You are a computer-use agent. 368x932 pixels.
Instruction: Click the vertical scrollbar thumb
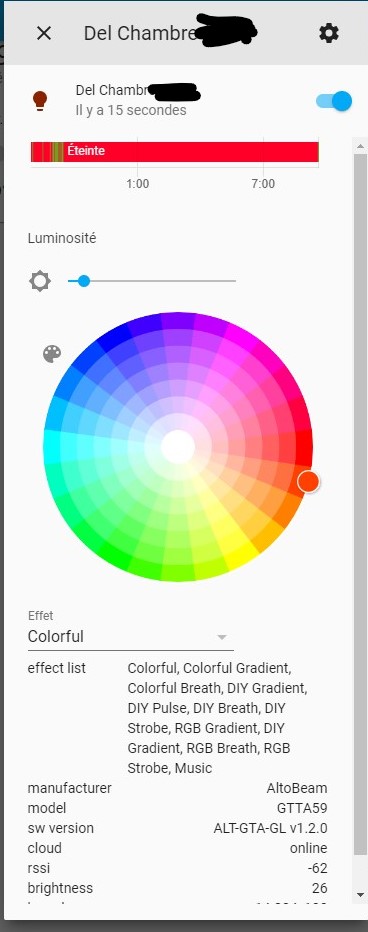[360, 505]
